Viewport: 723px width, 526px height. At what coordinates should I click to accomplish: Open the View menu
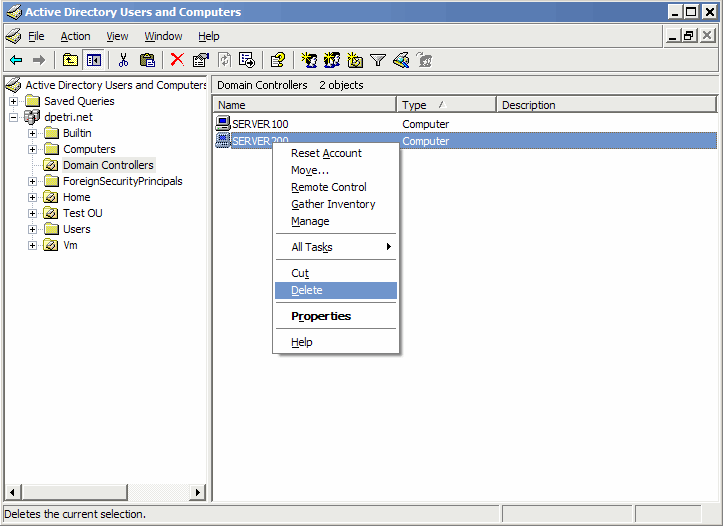coord(117,36)
